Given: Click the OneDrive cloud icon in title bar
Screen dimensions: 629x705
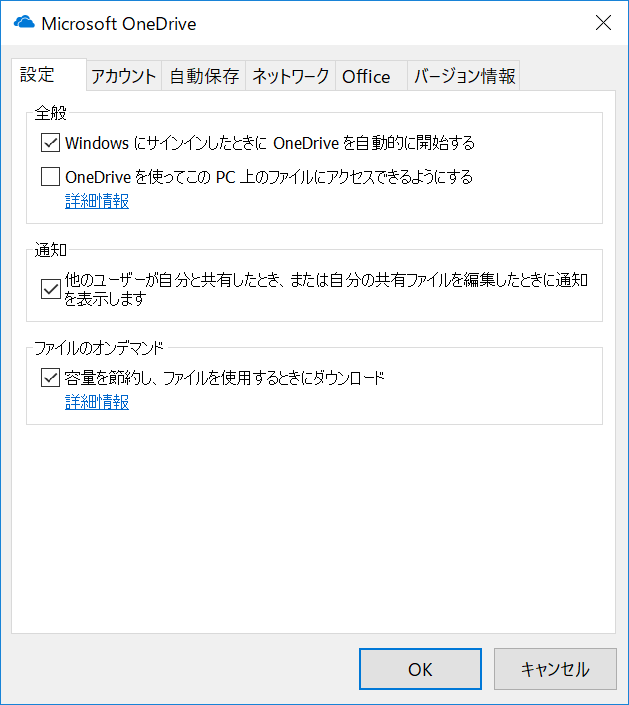Looking at the screenshot, I should pos(24,22).
